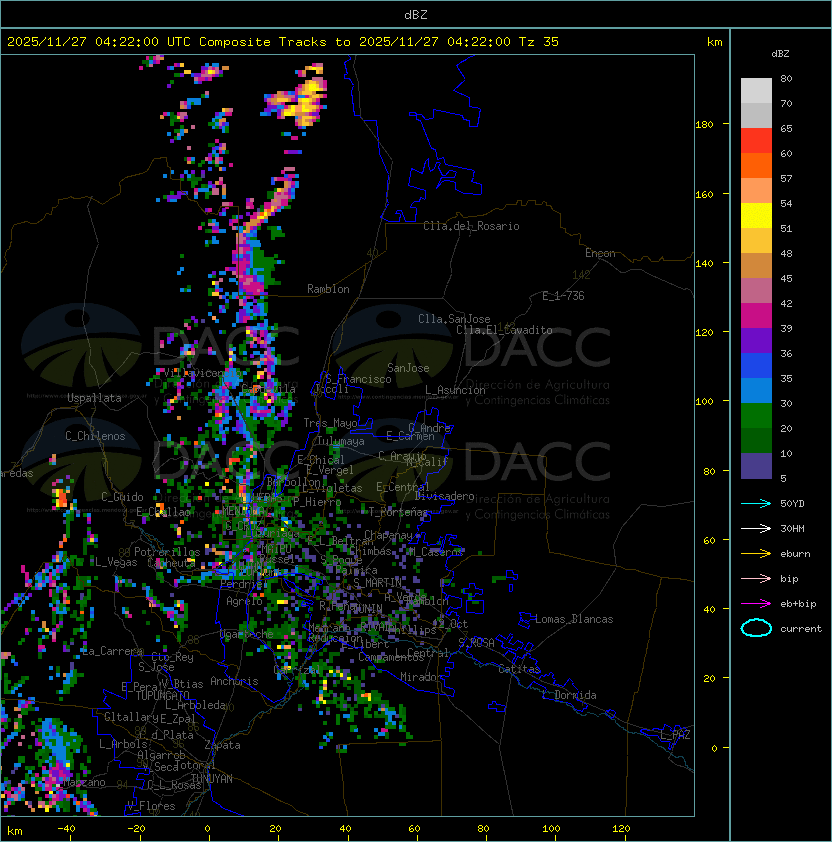Click the 'Manzano' place label
This screenshot has width=832, height=842.
[x=84, y=782]
